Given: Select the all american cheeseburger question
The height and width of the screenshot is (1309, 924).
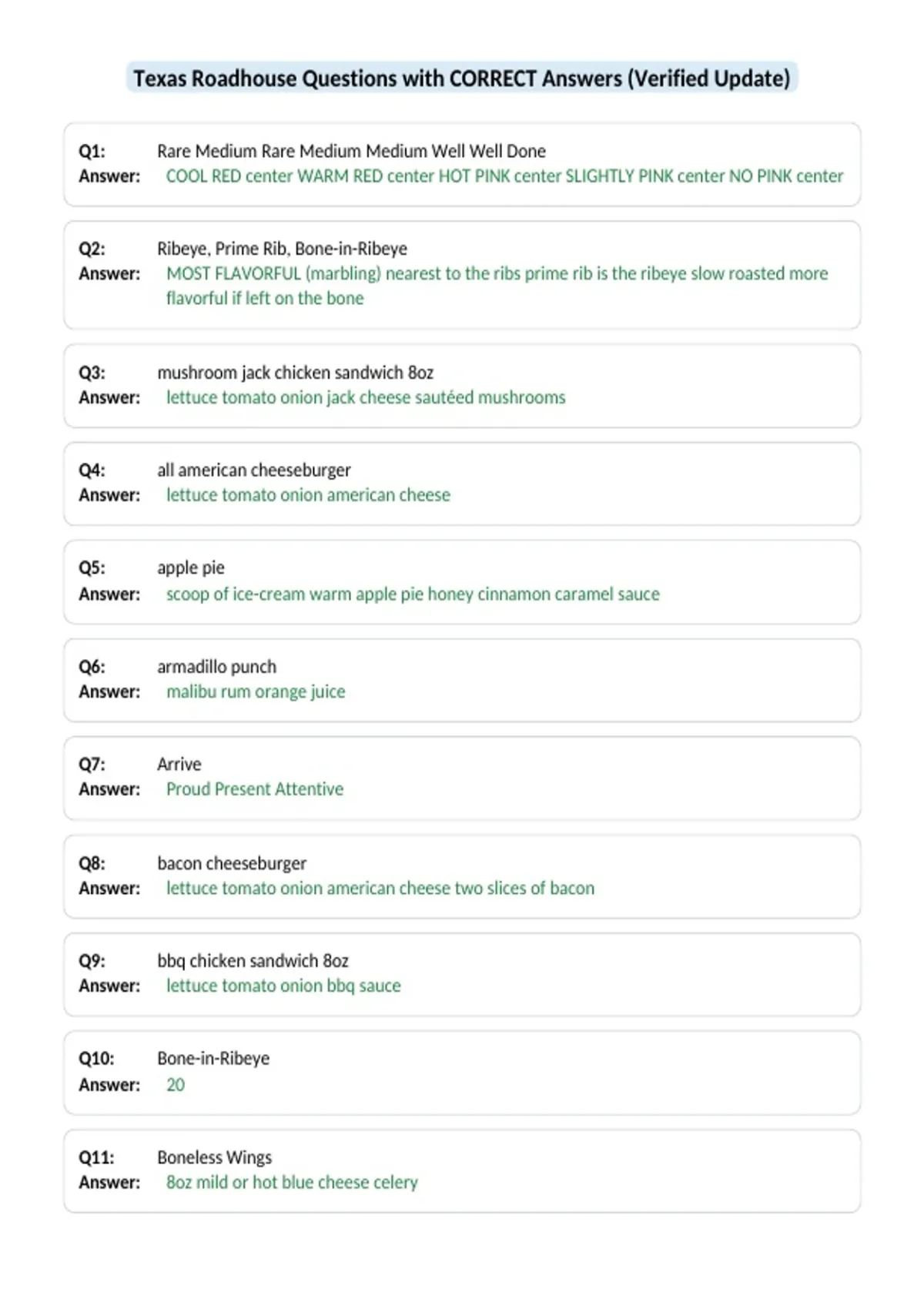Looking at the screenshot, I should pyautogui.click(x=253, y=470).
